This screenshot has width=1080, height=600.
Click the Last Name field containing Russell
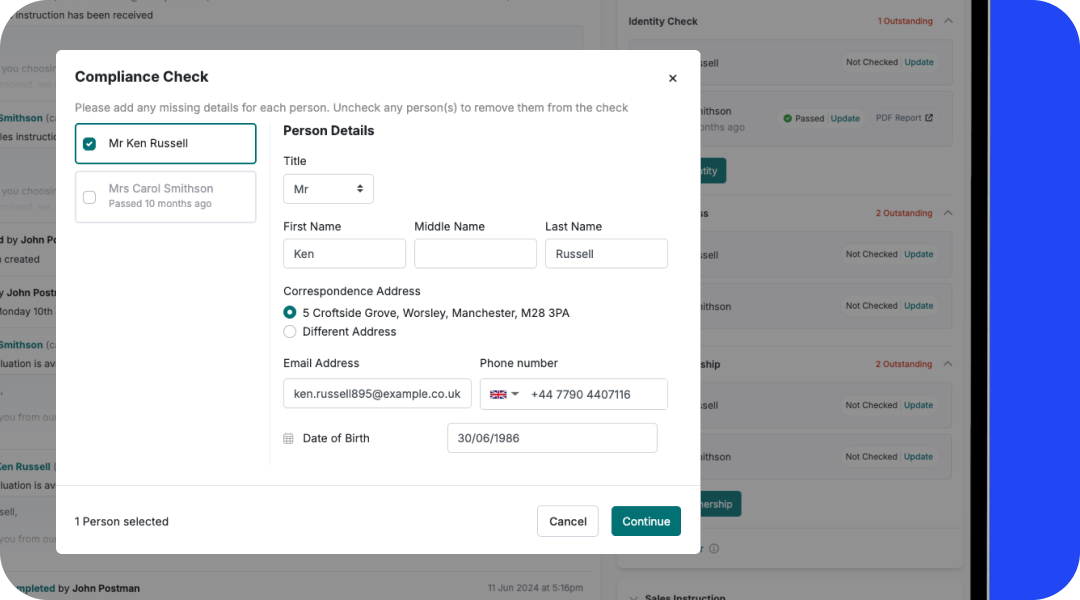(x=606, y=254)
